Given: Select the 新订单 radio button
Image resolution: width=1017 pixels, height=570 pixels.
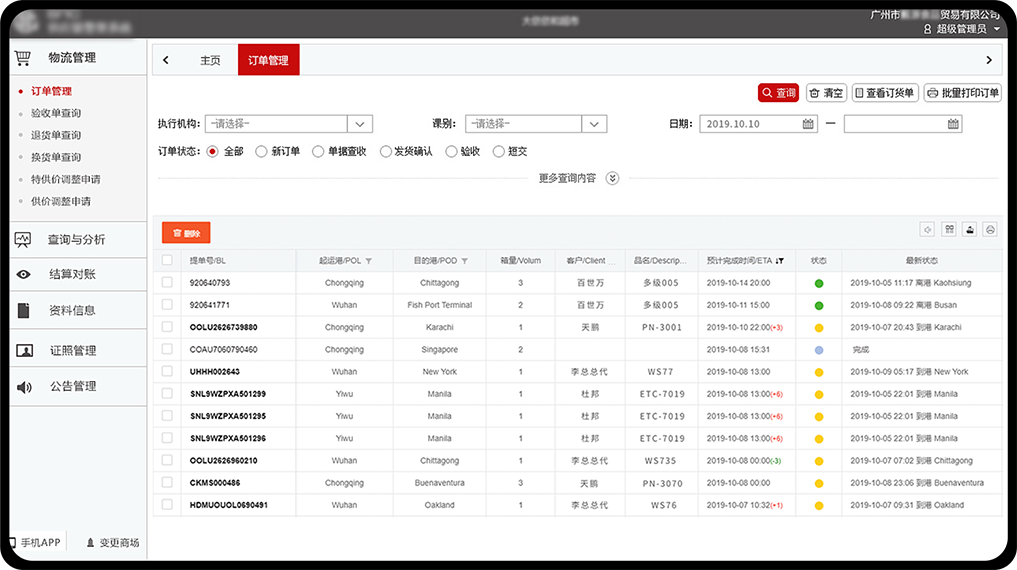Looking at the screenshot, I should pos(261,152).
